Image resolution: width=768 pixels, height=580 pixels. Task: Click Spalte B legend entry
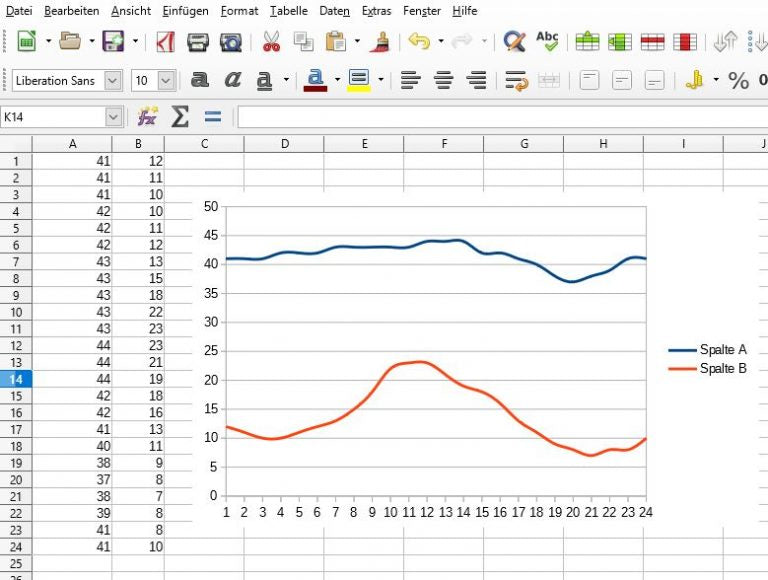[707, 368]
